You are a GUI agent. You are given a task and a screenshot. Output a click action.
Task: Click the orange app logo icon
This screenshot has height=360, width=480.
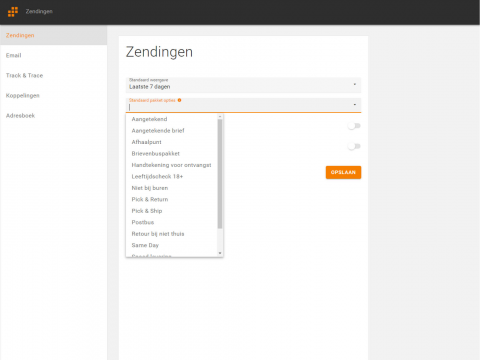click(13, 11)
